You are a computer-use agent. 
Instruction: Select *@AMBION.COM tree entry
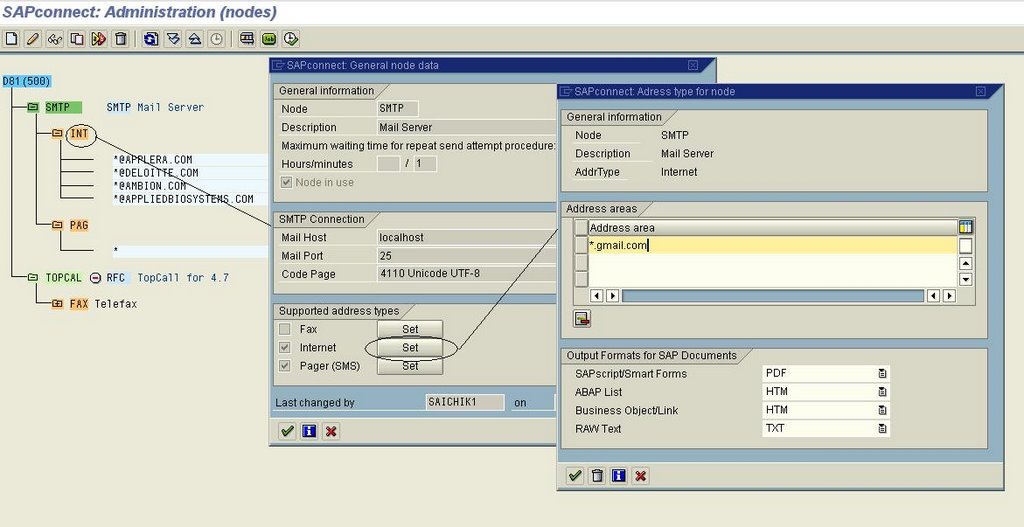[x=150, y=185]
